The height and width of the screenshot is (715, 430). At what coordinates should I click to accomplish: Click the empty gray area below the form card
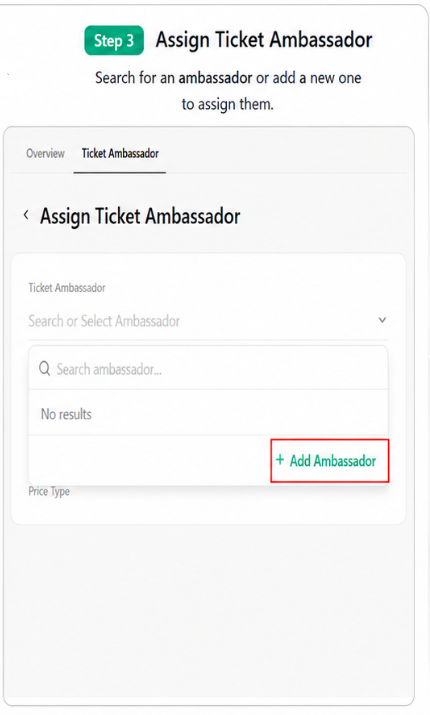pos(208,611)
